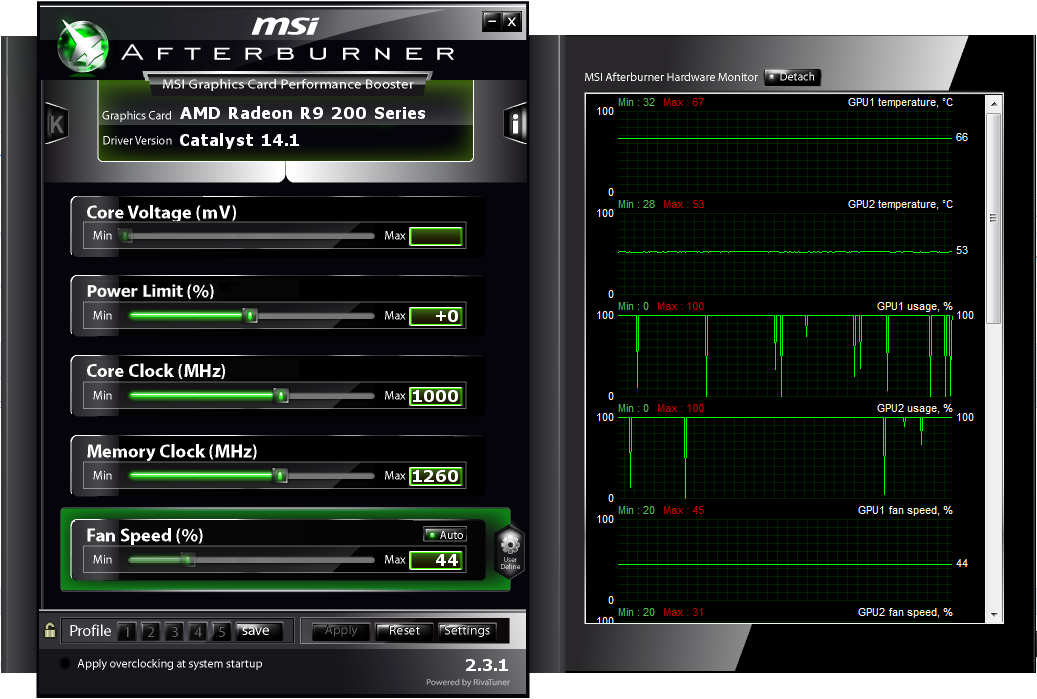Click the Core Clock 1000 value field
The image size is (1037, 699).
436,396
